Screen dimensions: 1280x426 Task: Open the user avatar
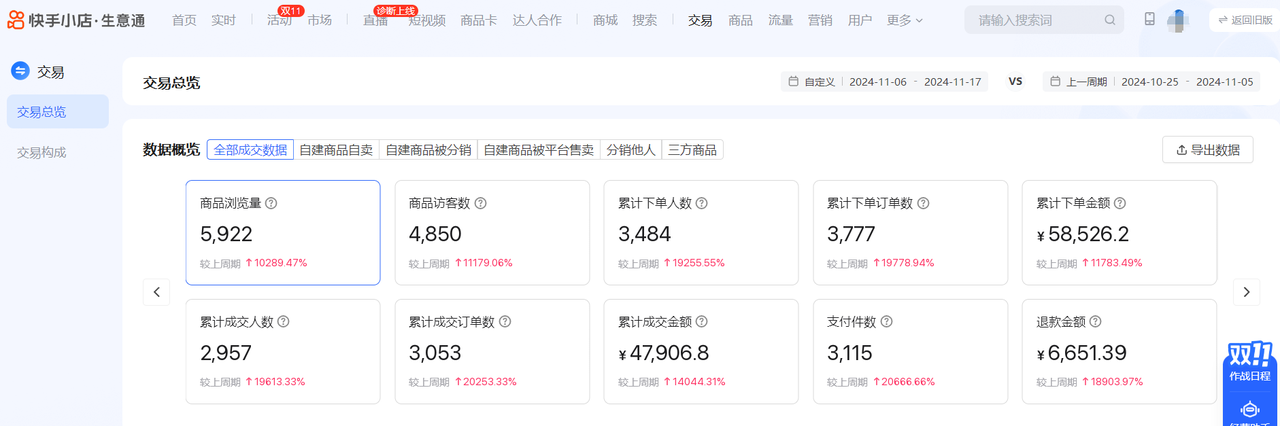[x=1178, y=20]
